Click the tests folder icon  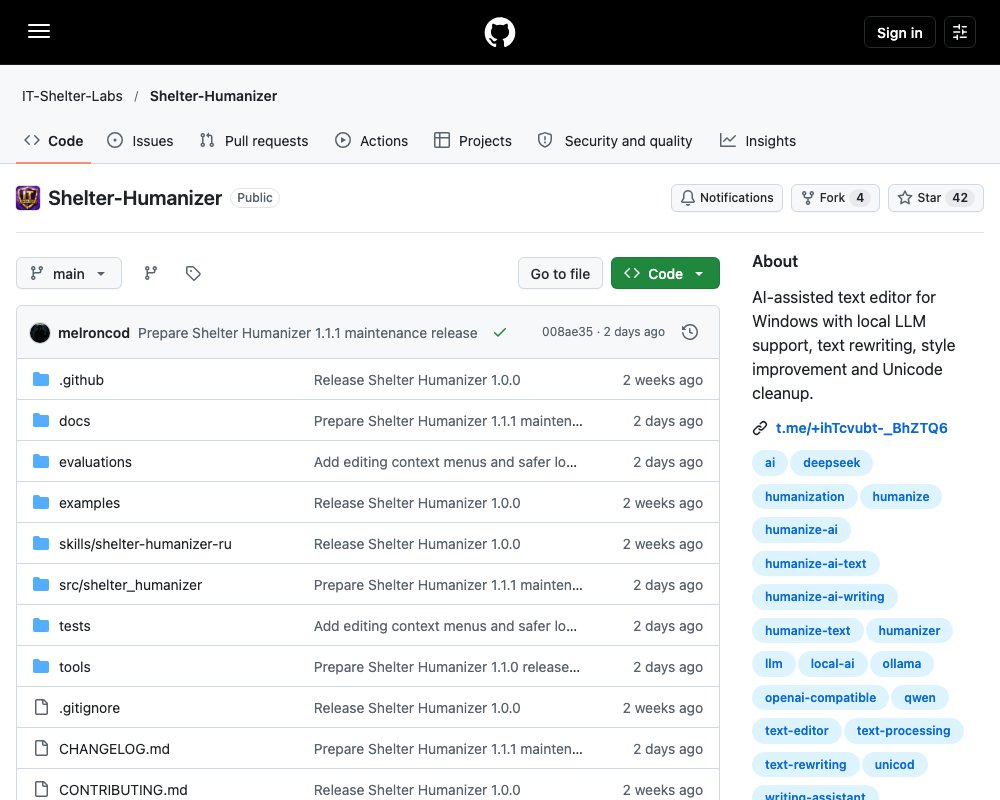coord(41,625)
